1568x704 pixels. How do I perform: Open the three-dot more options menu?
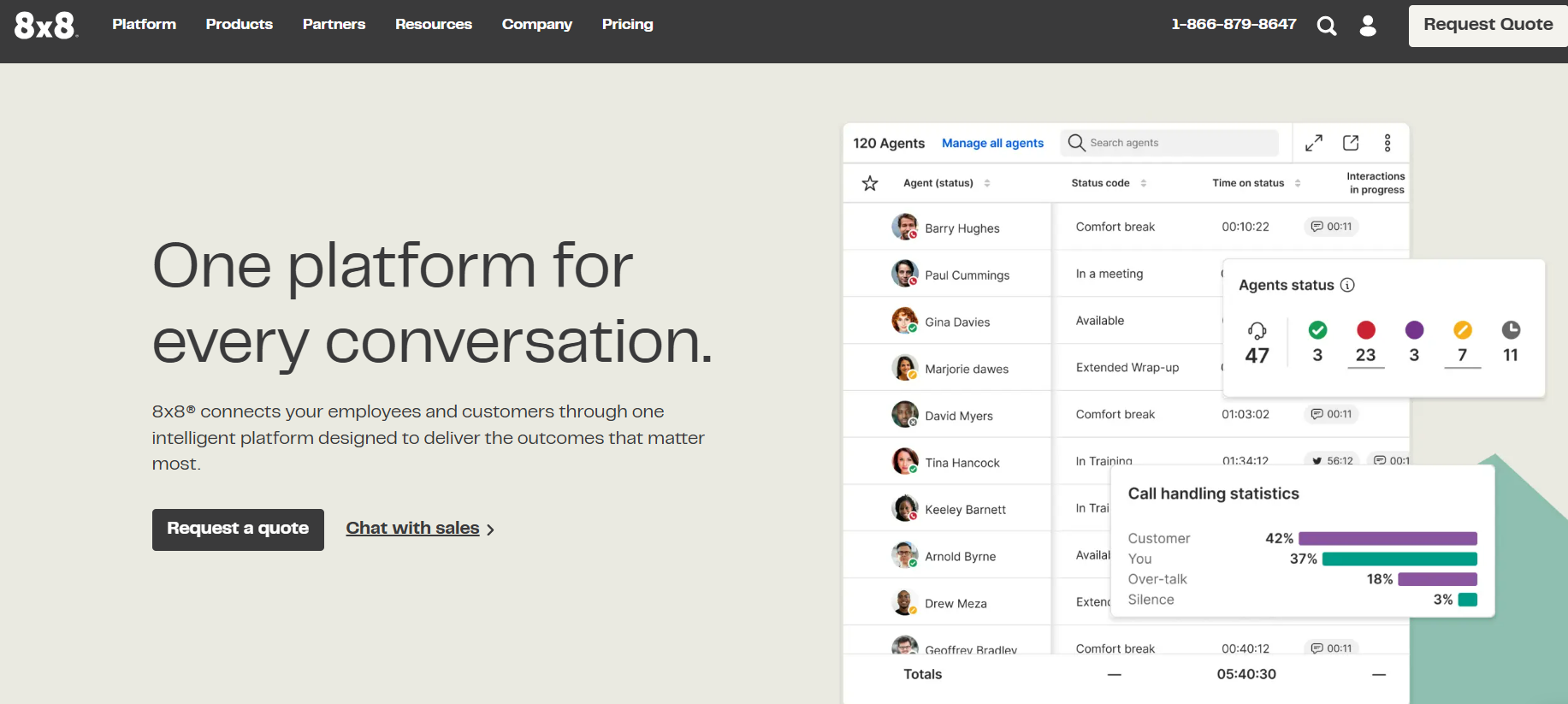click(x=1388, y=143)
